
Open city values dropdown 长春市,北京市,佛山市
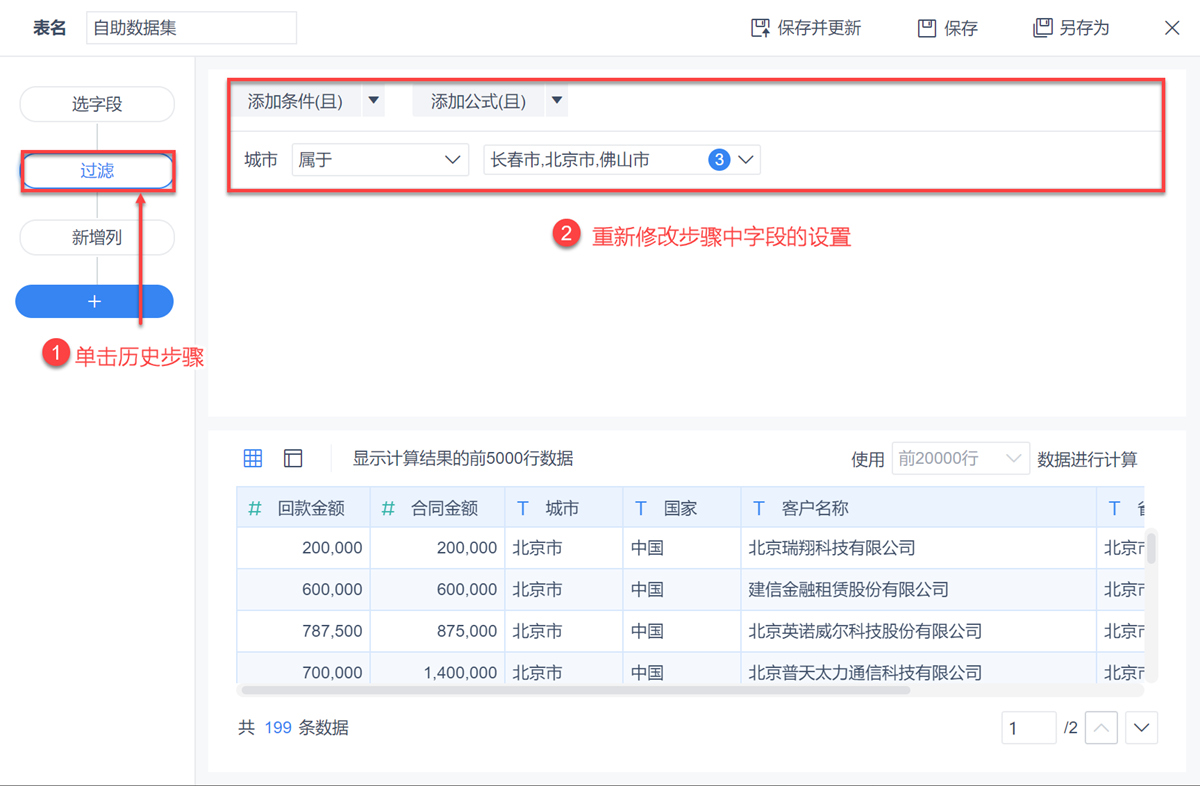coord(622,160)
